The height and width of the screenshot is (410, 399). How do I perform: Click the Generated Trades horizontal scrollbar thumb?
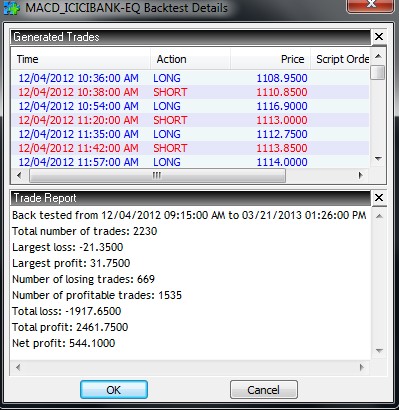pos(157,175)
